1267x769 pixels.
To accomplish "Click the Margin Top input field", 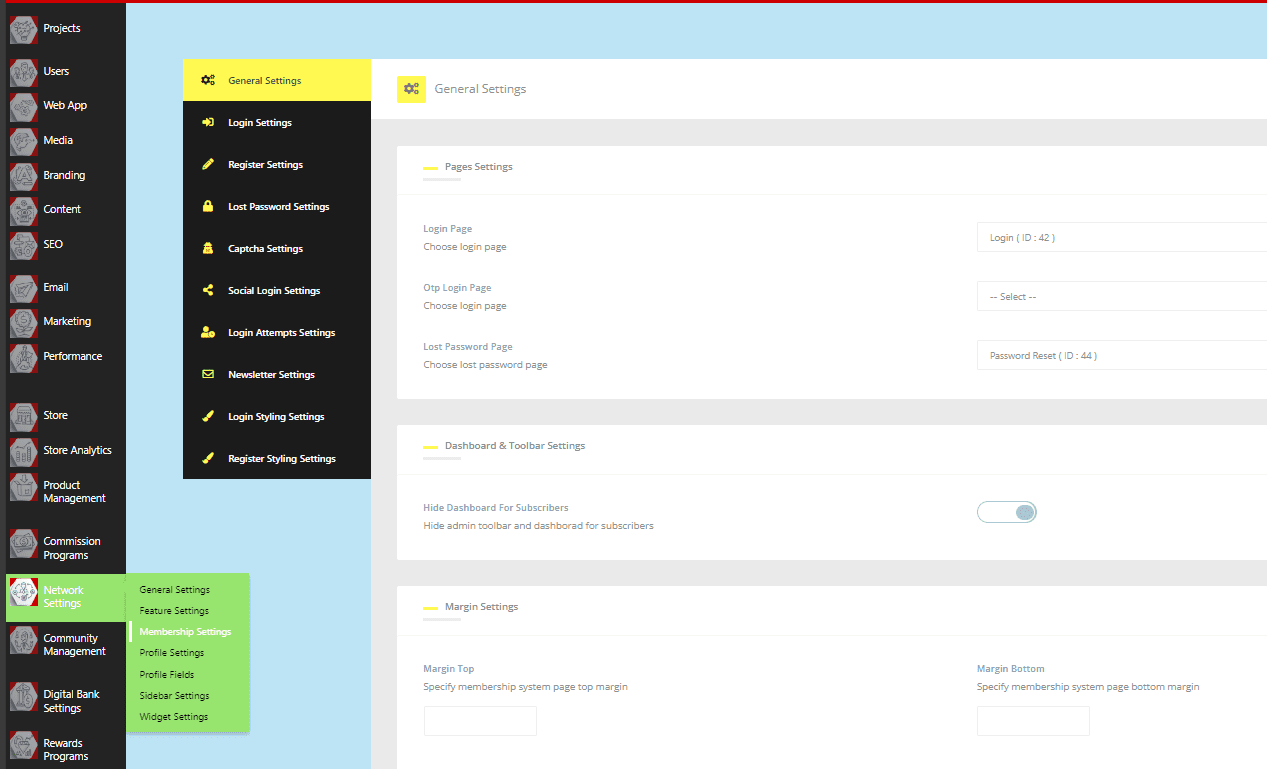I will point(480,721).
